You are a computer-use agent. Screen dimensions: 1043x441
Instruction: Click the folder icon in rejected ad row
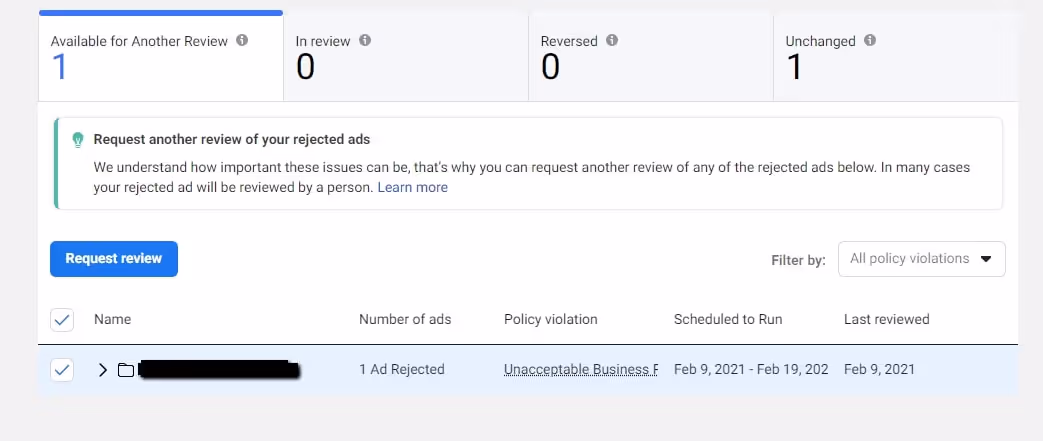pyautogui.click(x=126, y=370)
